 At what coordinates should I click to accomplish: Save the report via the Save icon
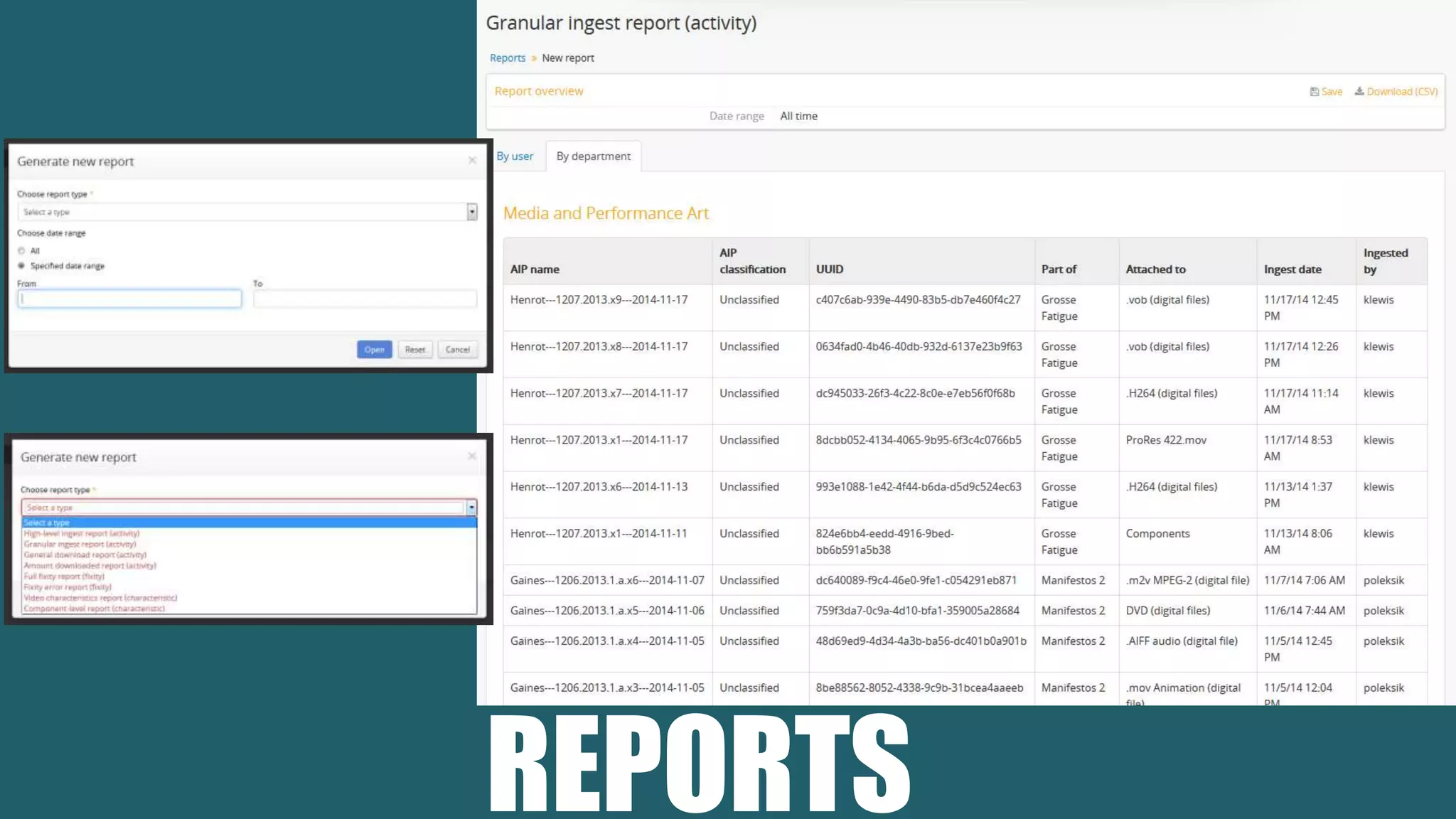(1326, 92)
